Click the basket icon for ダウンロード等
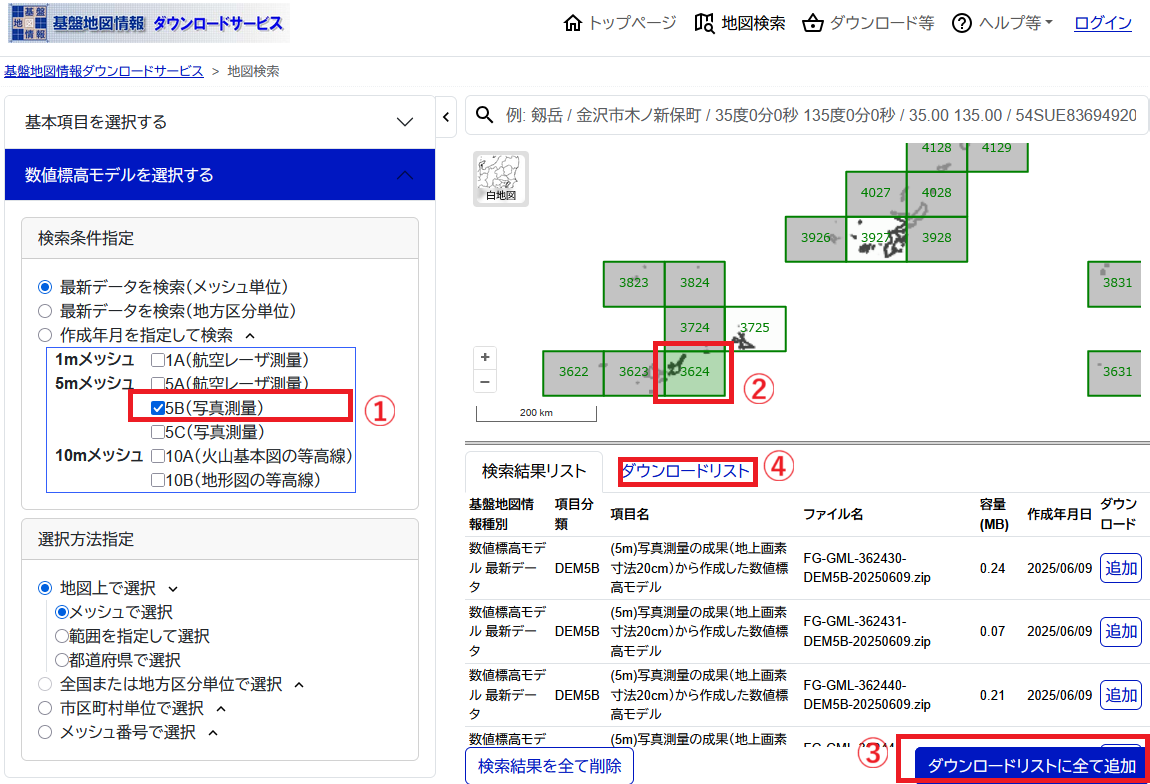The height and width of the screenshot is (784, 1150). coord(813,23)
